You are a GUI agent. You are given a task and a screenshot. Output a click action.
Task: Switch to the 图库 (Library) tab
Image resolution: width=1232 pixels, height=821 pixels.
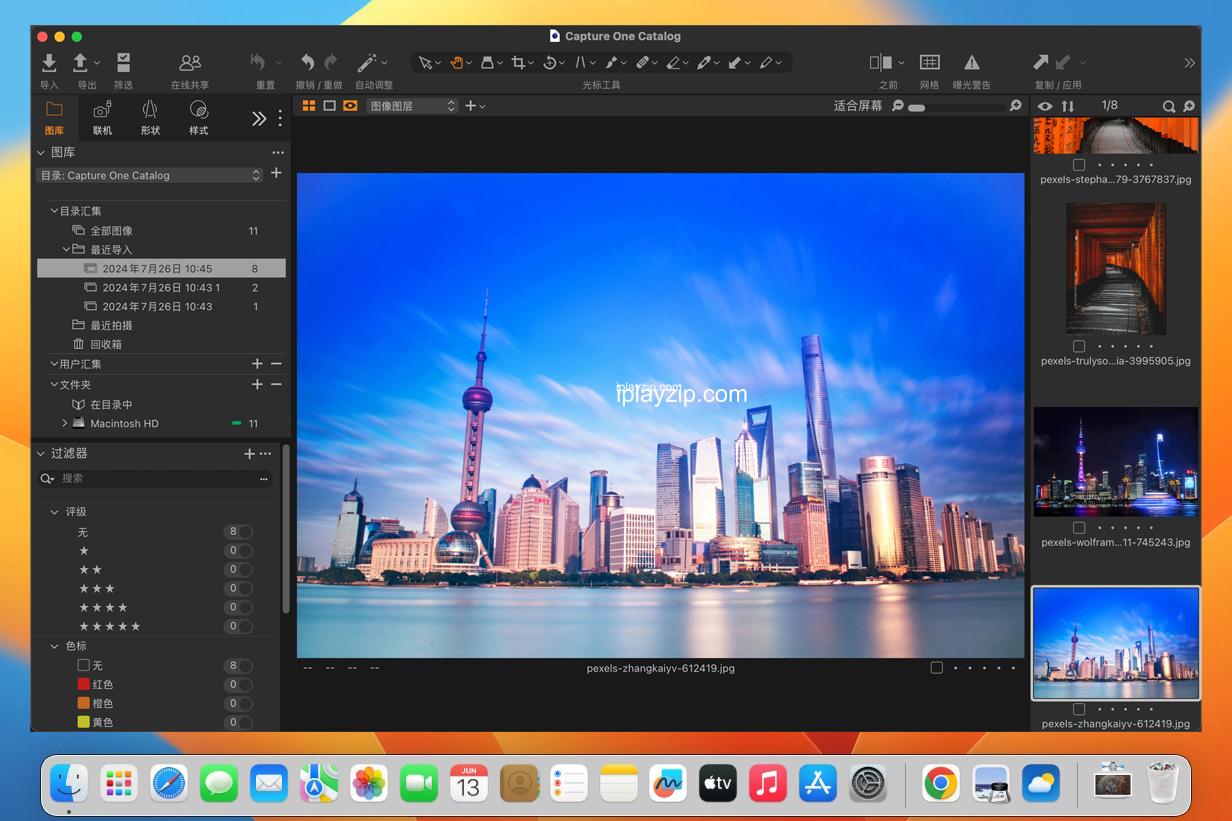click(53, 118)
